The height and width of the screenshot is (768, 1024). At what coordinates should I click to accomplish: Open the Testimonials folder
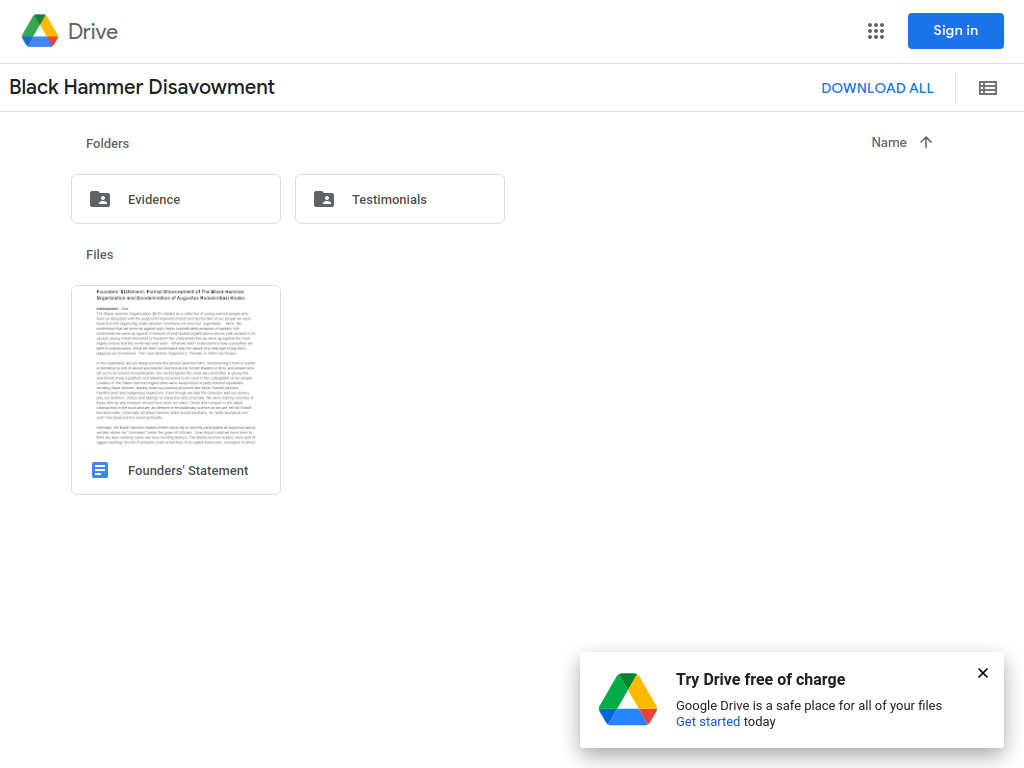[400, 199]
